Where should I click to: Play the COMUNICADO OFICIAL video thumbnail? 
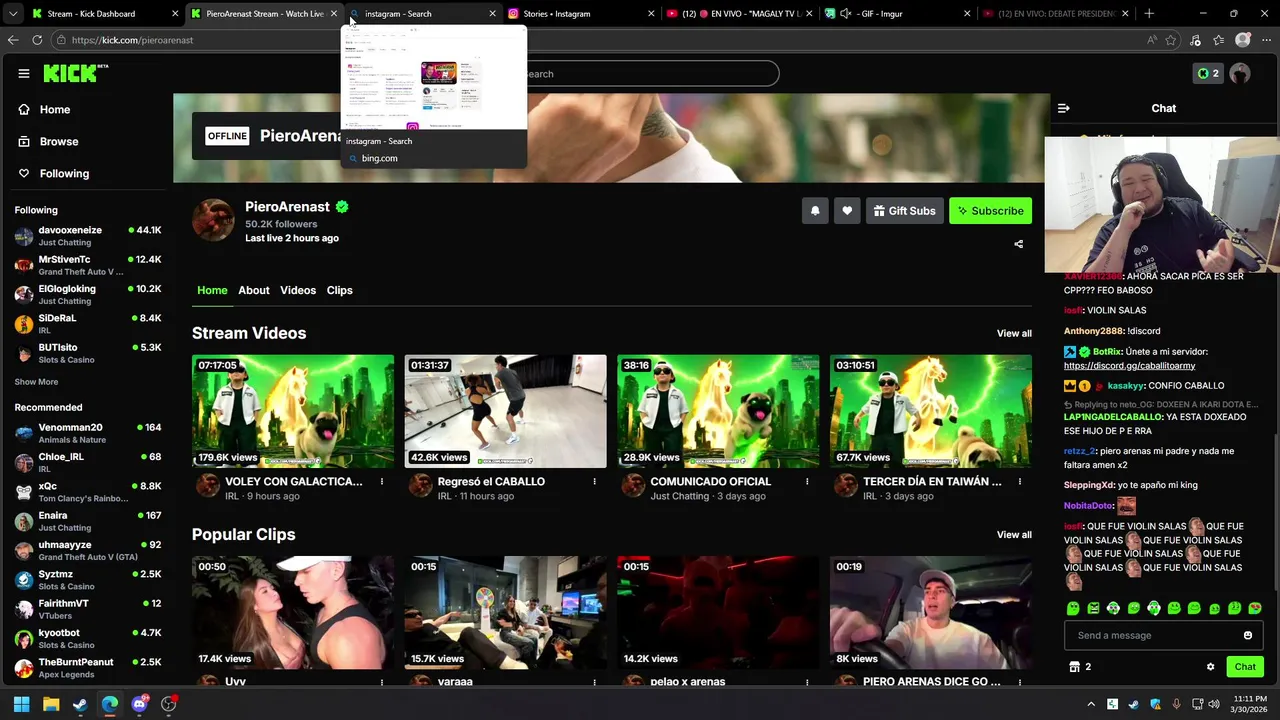(718, 411)
